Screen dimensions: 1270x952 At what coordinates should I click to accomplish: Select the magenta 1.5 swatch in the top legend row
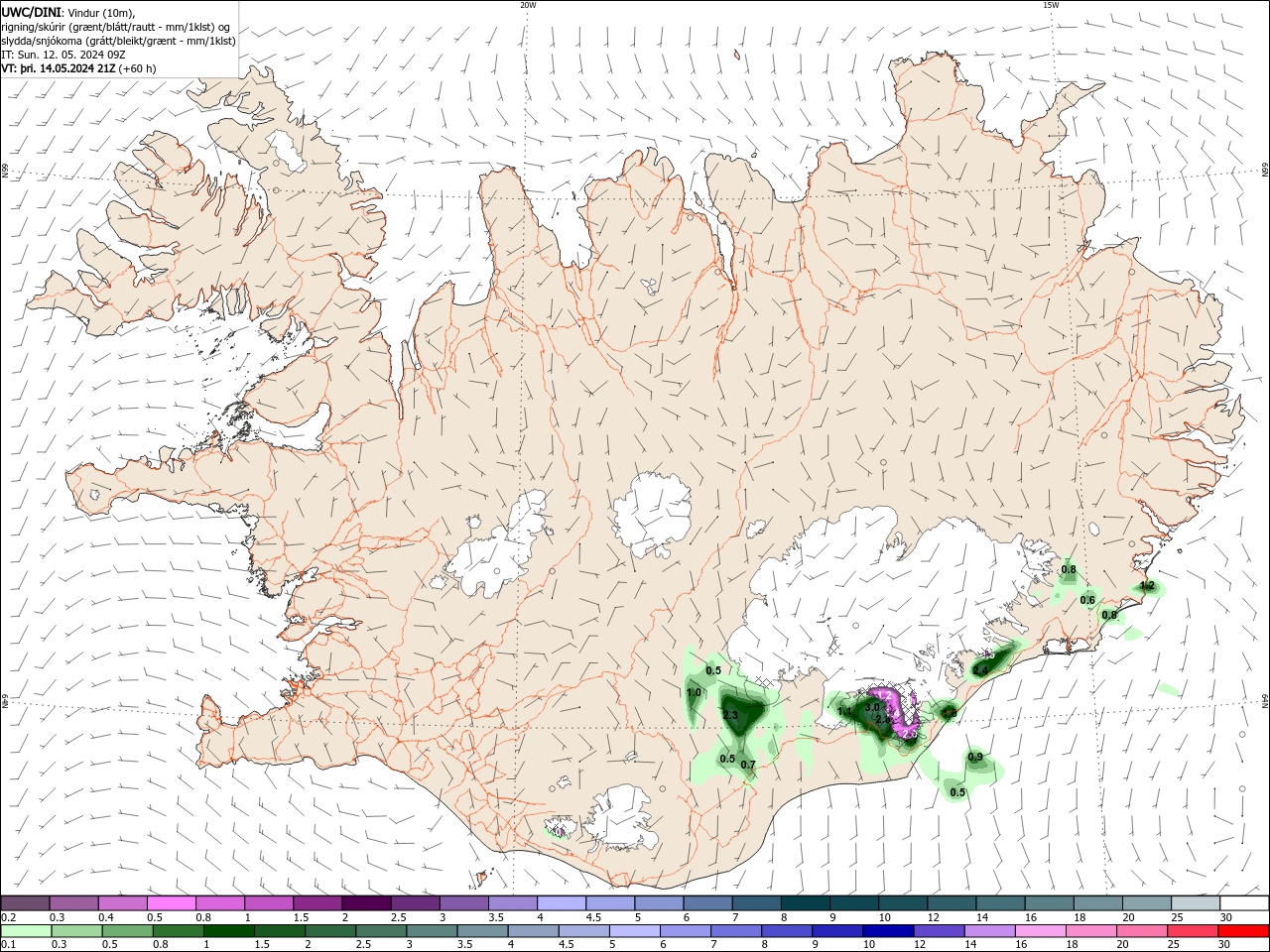(317, 903)
